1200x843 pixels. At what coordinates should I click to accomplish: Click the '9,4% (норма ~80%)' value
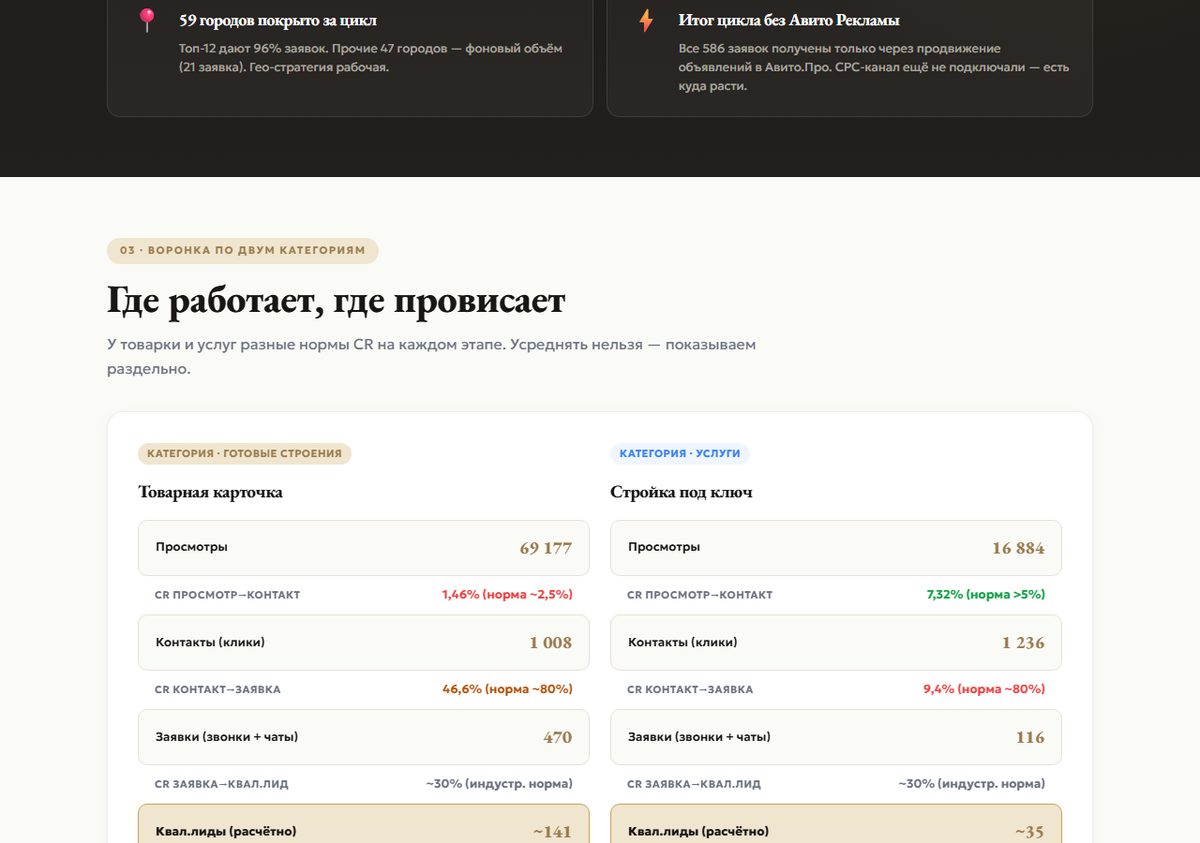click(984, 689)
